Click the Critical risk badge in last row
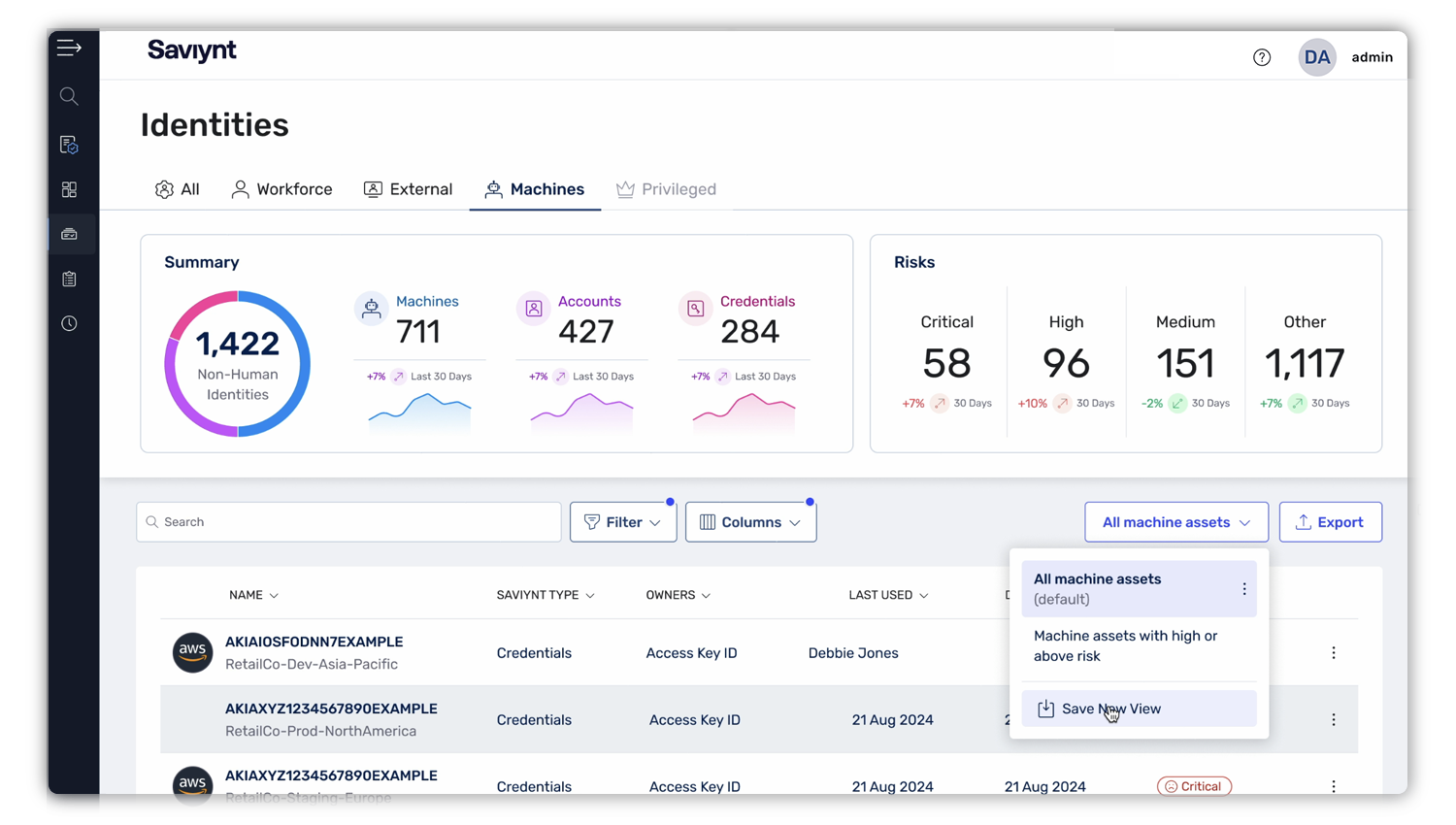1456x825 pixels. point(1194,786)
